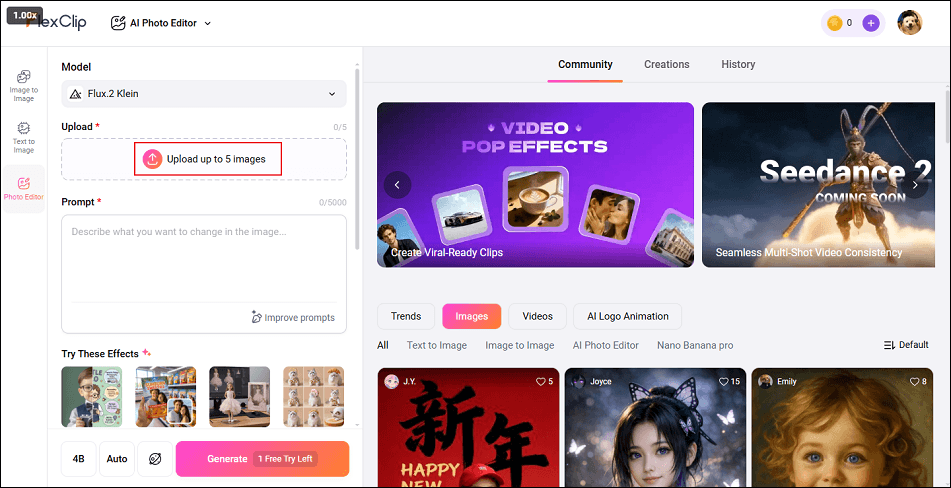Select the Videos filter
This screenshot has width=951, height=488.
click(537, 316)
